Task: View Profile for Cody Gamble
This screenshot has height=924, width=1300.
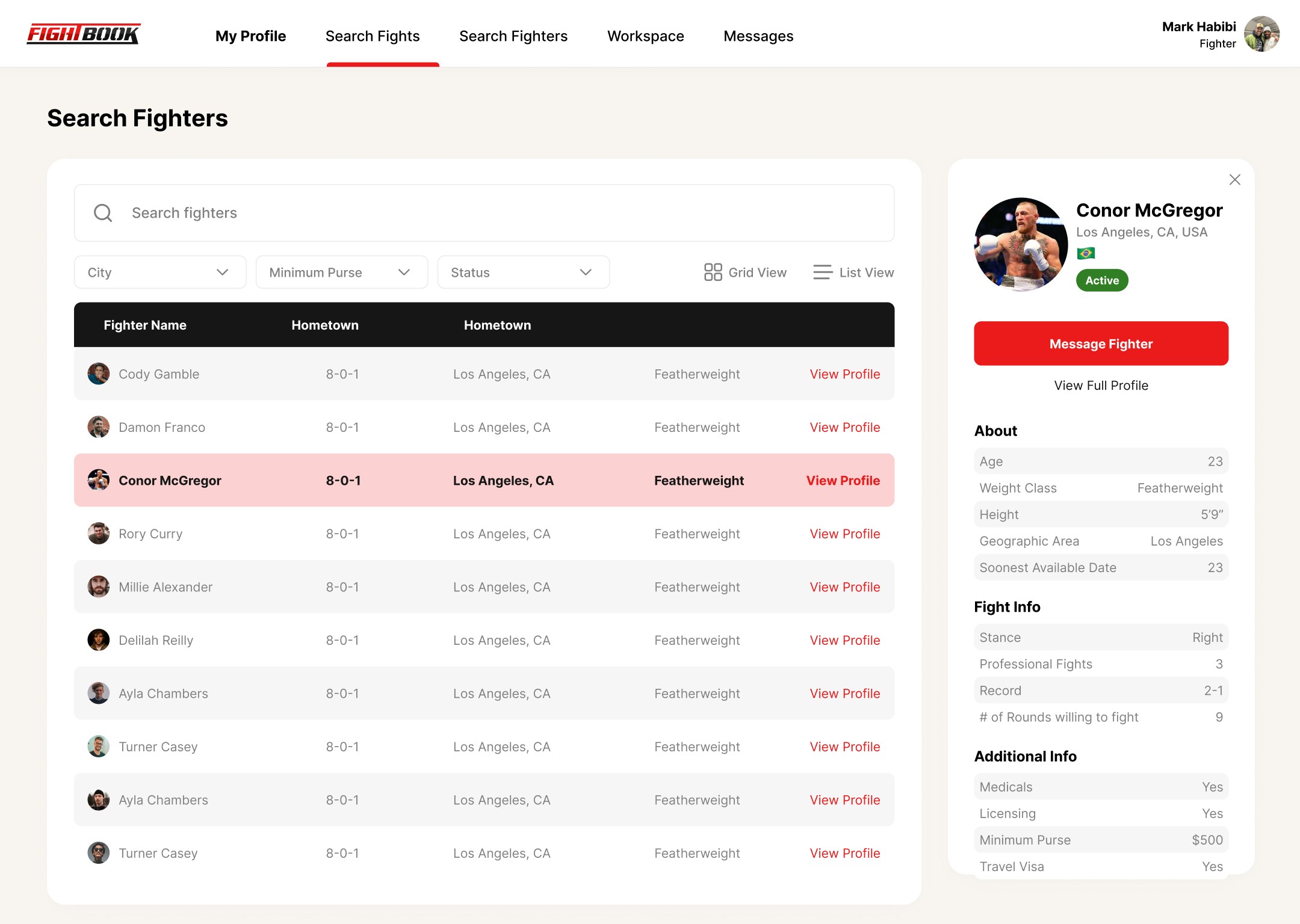Action: tap(845, 374)
